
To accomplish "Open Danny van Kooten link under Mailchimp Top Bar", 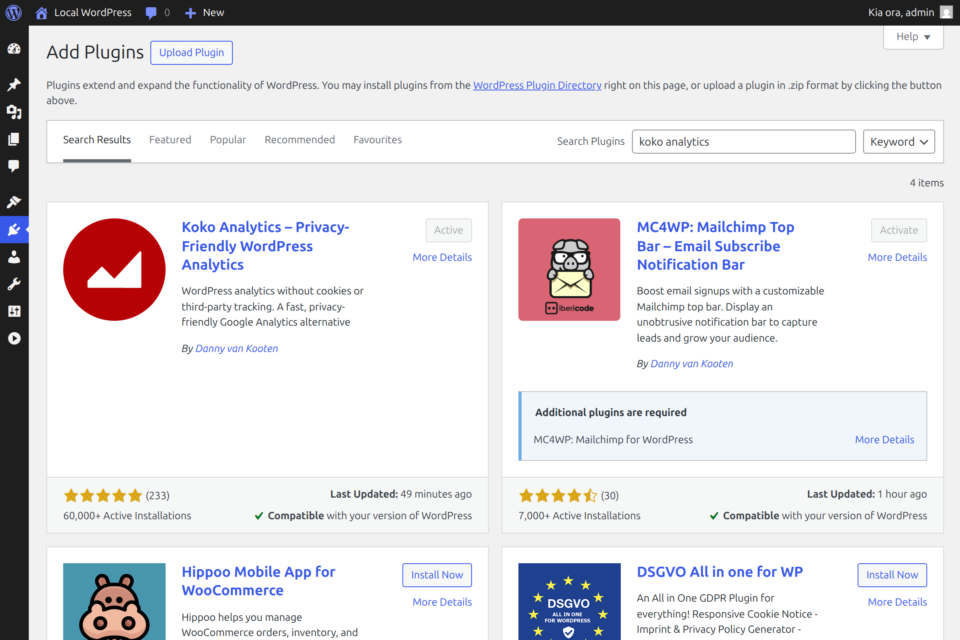I will point(691,364).
